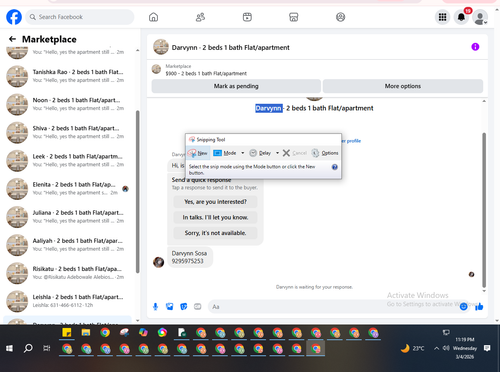500x372 pixels.
Task: Open the Video icon in top bar
Action: [x=247, y=17]
